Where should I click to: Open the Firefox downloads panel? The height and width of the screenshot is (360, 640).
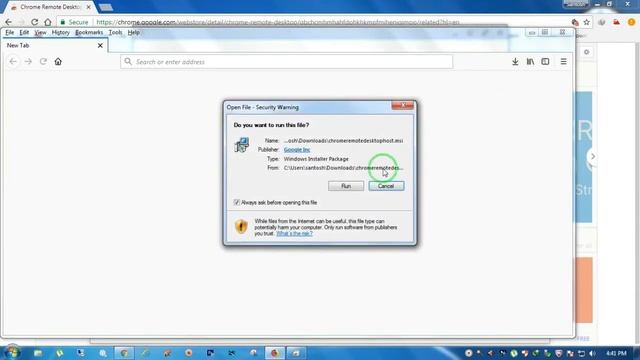coord(515,62)
